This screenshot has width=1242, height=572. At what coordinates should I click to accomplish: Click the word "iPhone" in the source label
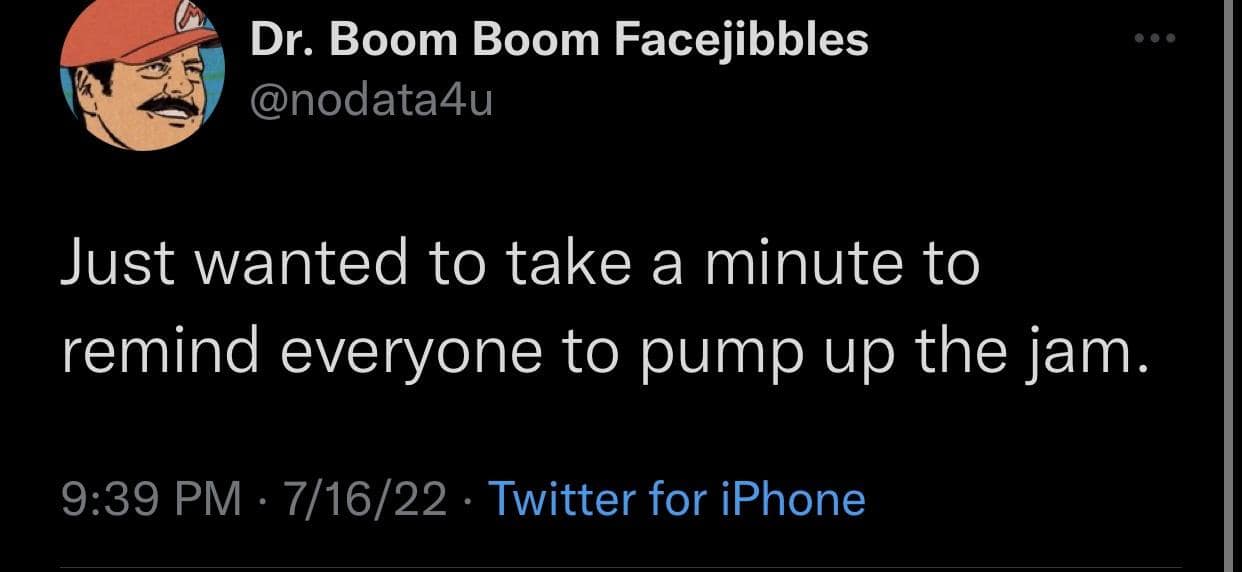(795, 499)
